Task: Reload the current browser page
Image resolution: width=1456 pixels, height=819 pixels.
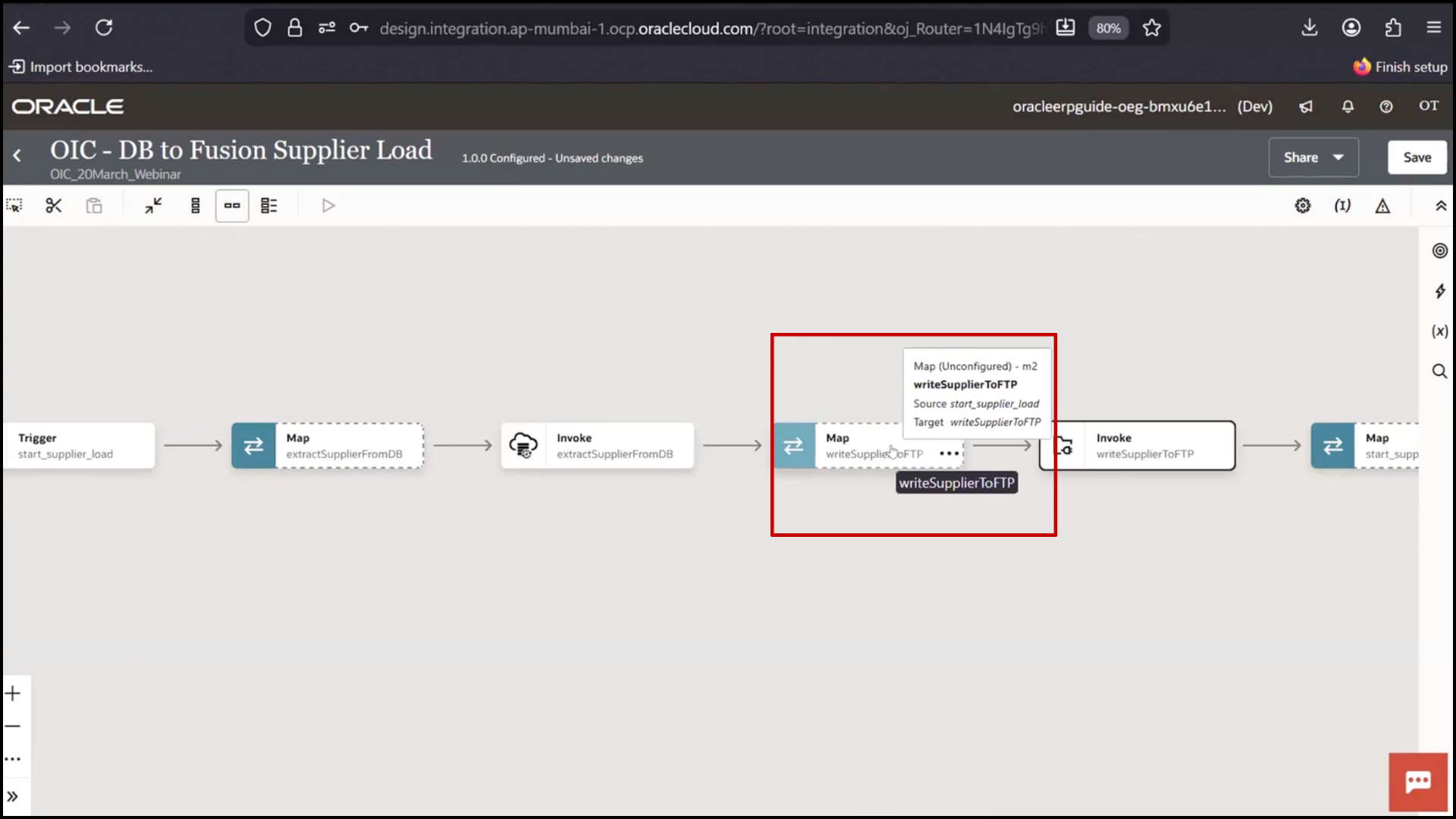Action: (104, 28)
